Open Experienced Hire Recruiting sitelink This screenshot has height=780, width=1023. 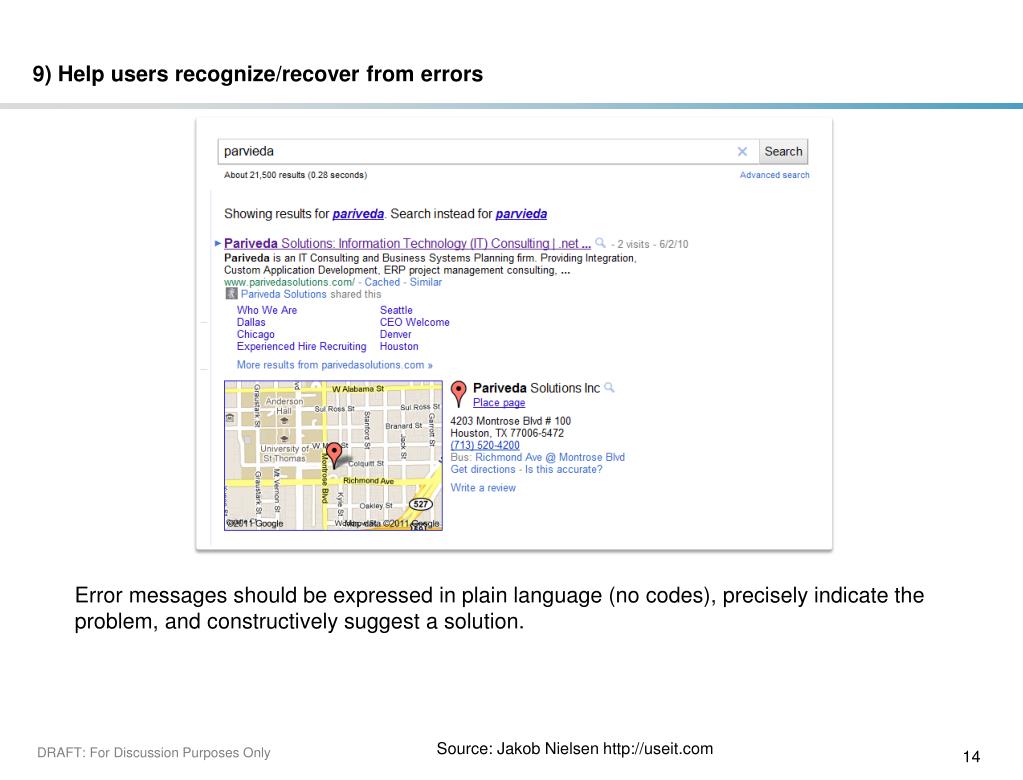click(x=301, y=346)
